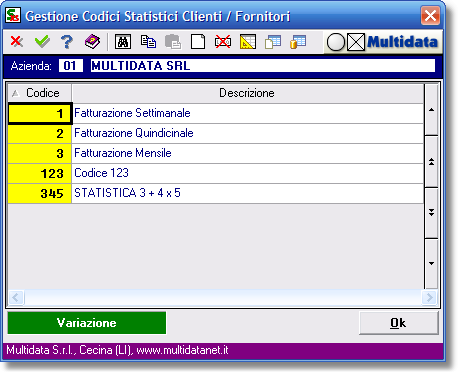Click the Azienda code field 01
The width and height of the screenshot is (458, 374).
point(71,66)
